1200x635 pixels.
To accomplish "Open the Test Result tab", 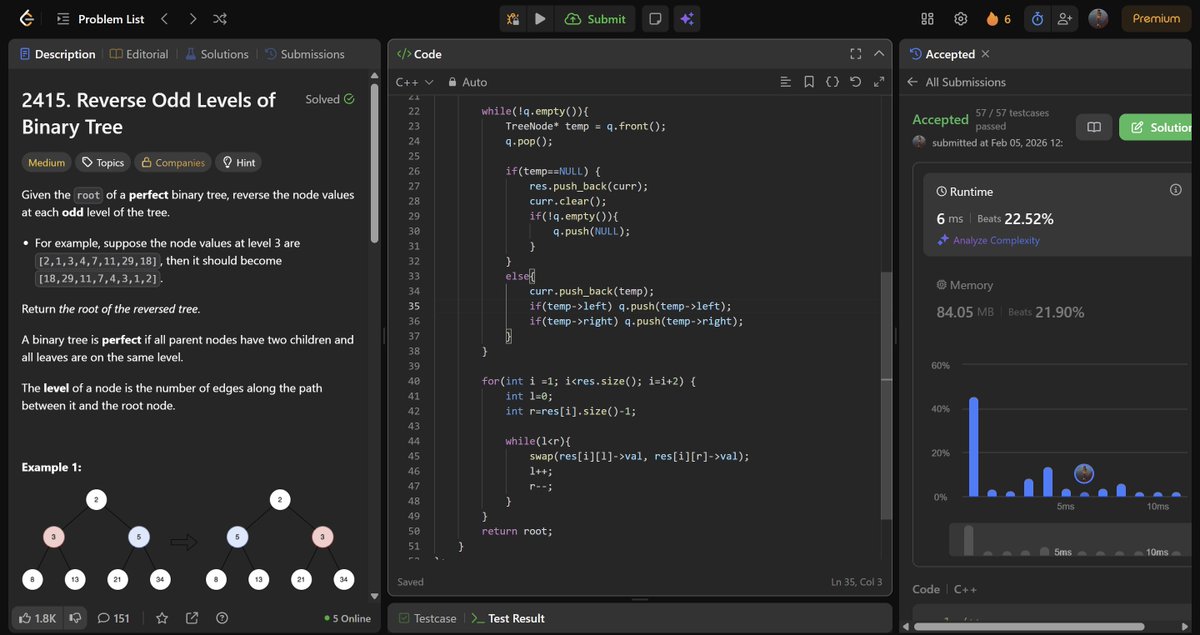I will click(508, 618).
